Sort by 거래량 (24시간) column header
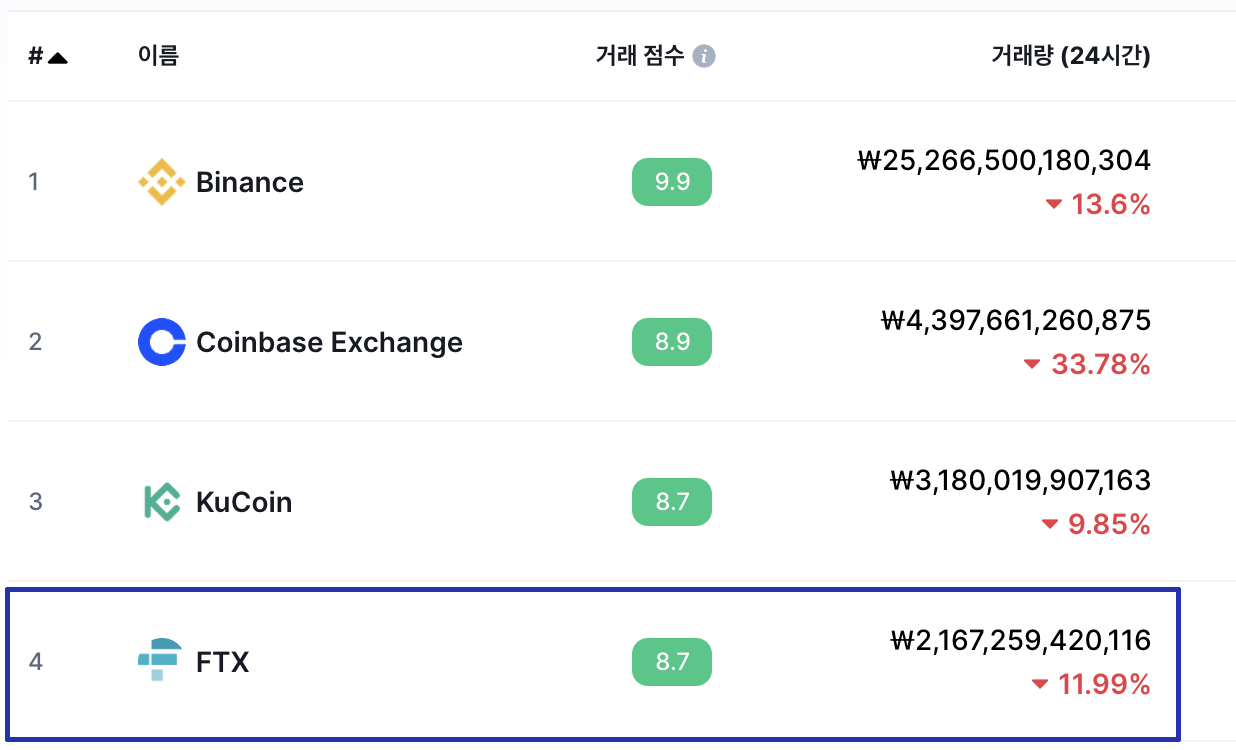The height and width of the screenshot is (750, 1236). click(1071, 56)
